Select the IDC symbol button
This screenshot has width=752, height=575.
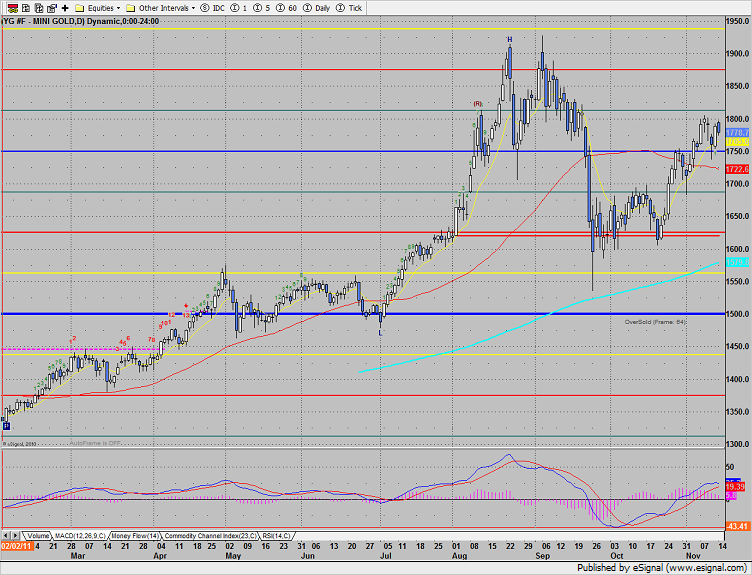[212, 8]
